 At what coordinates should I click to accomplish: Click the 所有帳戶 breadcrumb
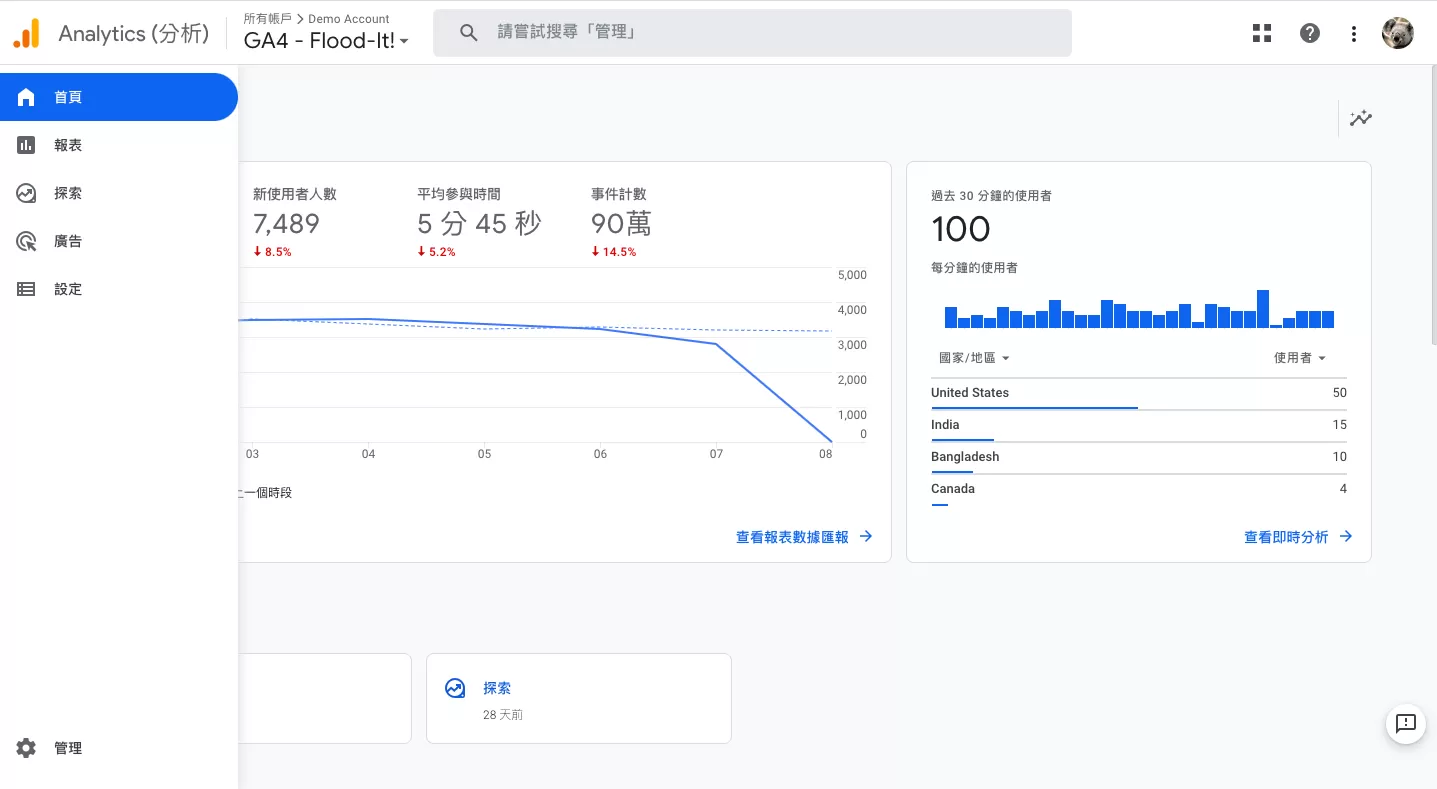point(267,18)
